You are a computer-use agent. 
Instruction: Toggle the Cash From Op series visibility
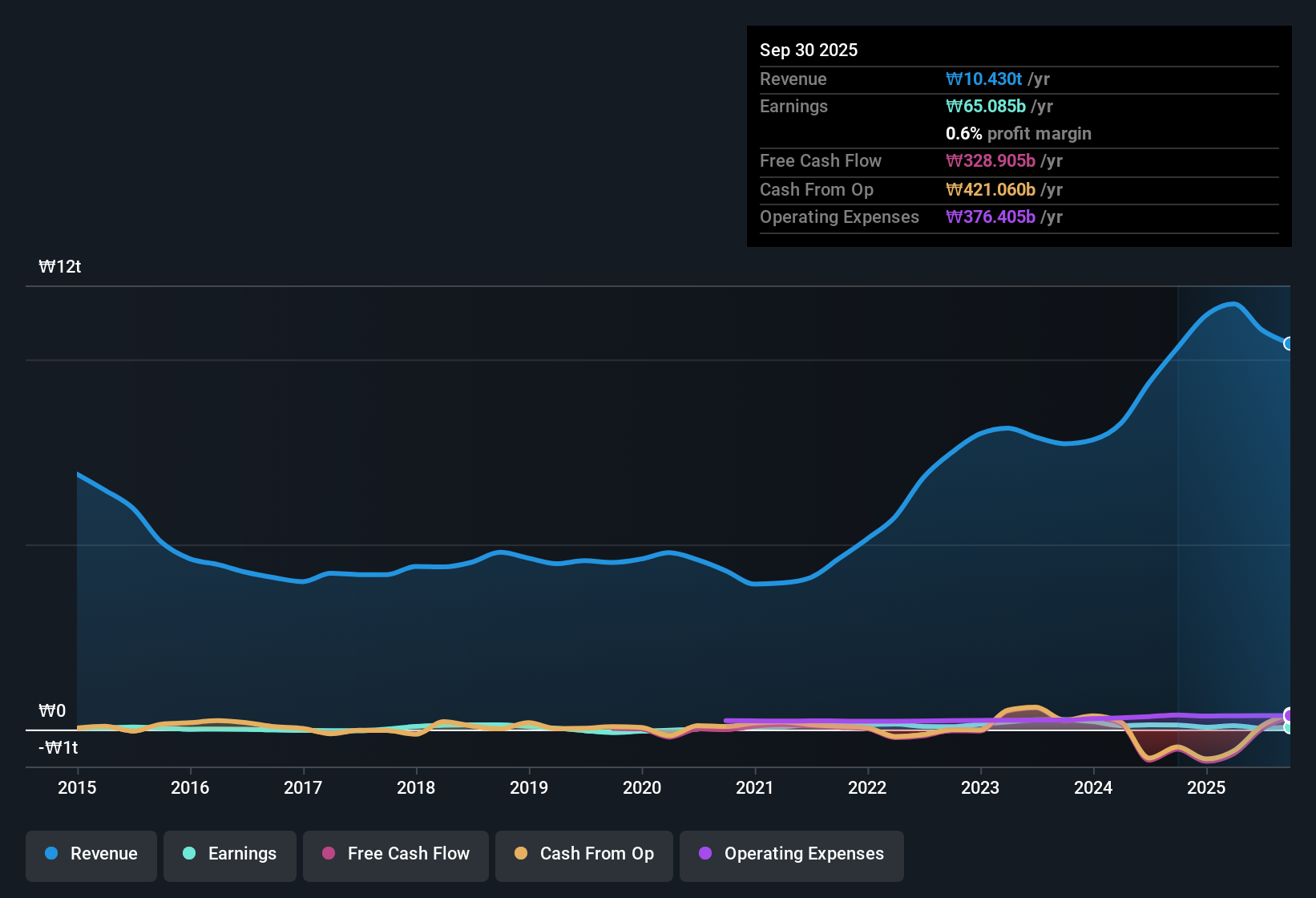[583, 854]
